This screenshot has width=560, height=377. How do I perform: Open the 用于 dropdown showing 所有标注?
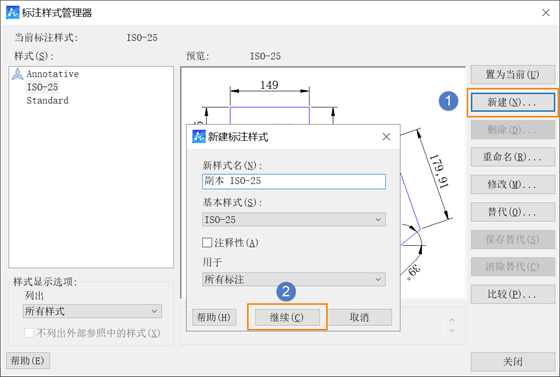[294, 279]
